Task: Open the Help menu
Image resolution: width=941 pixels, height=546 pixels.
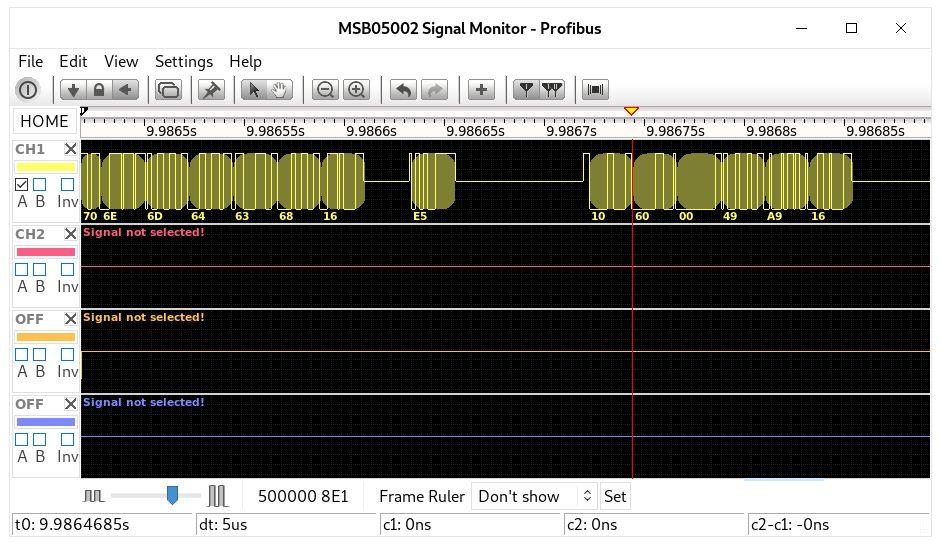Action: [245, 62]
